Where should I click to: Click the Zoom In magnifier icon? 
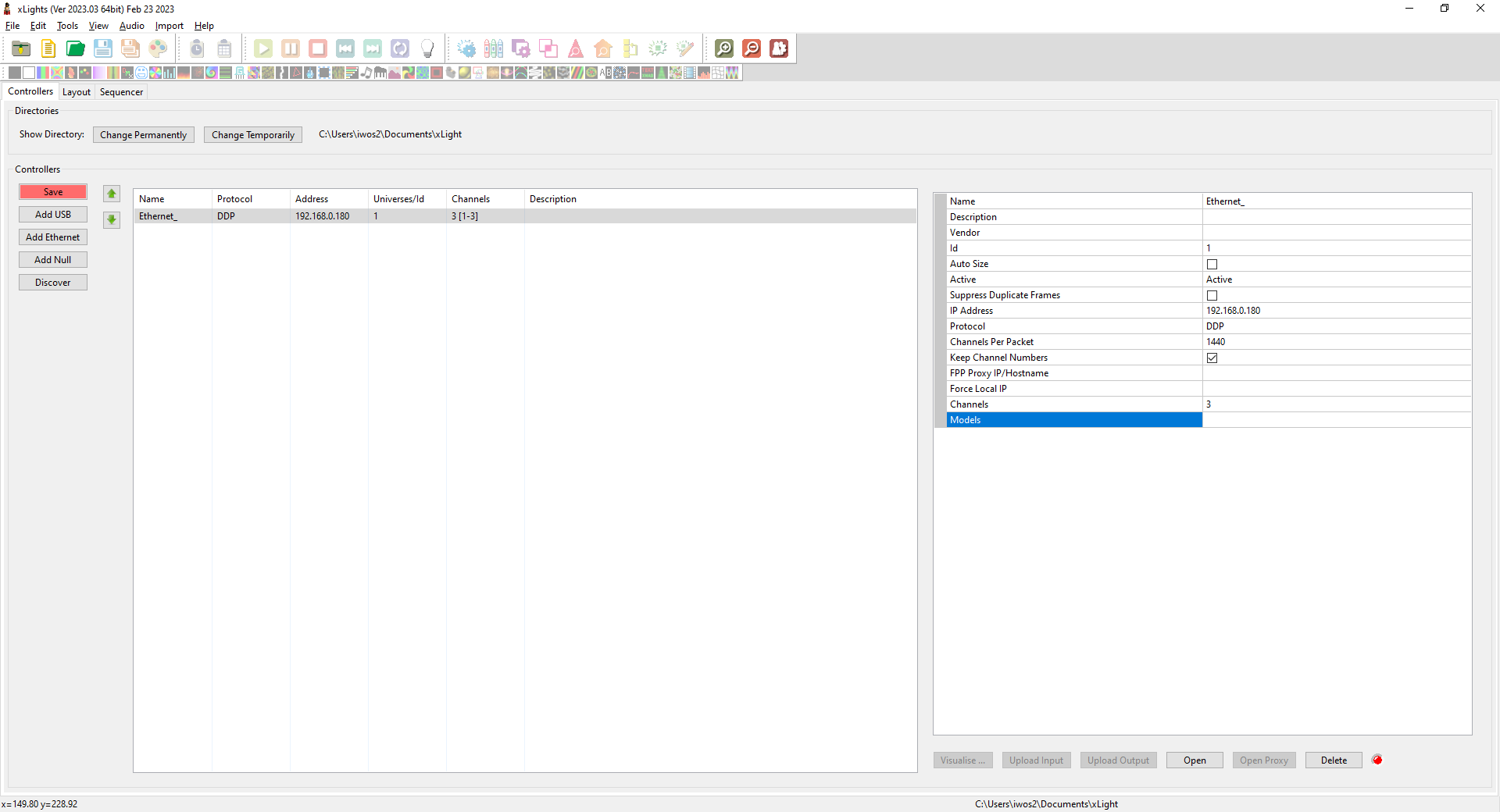723,48
